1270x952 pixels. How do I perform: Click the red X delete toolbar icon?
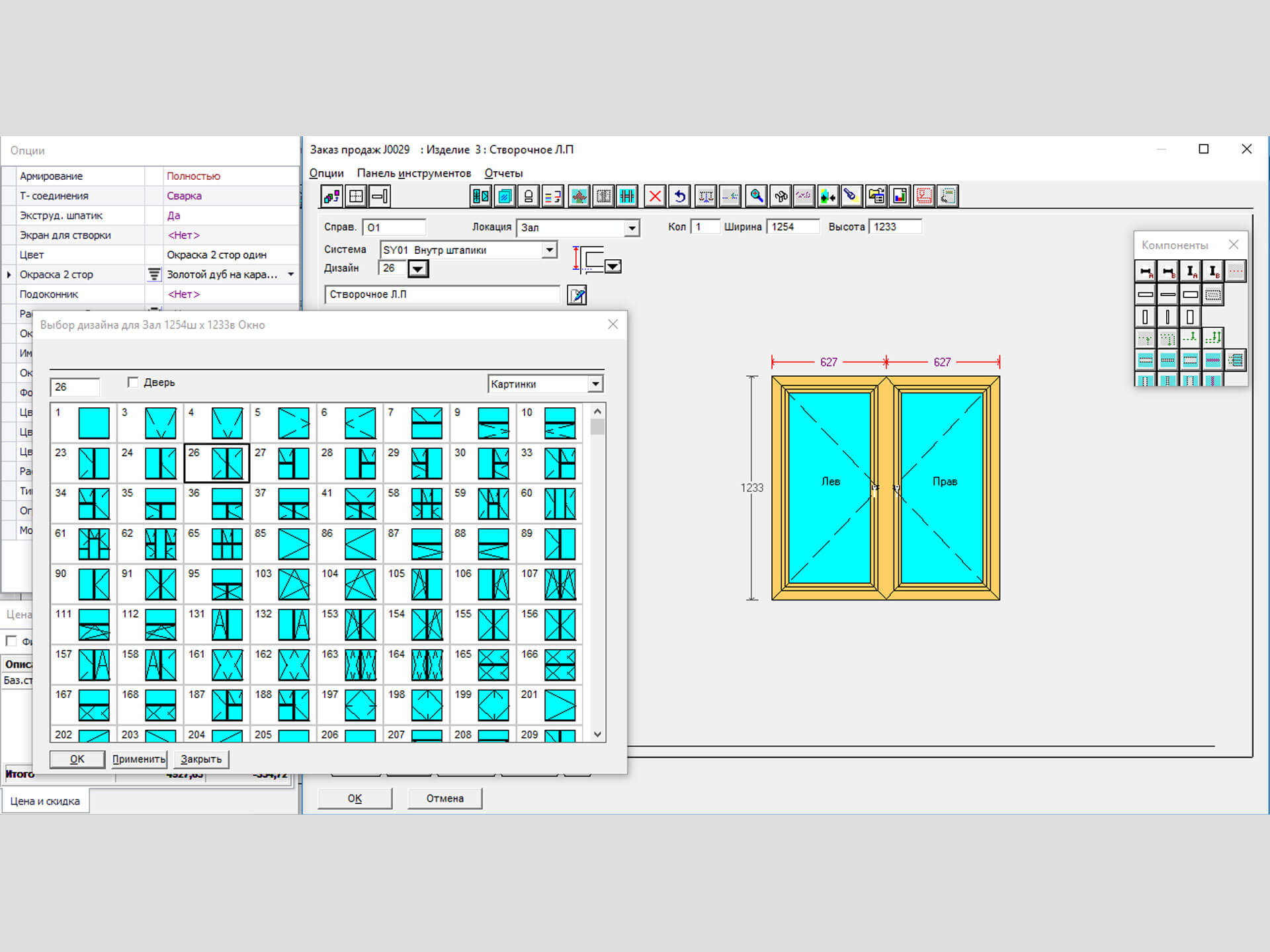pyautogui.click(x=655, y=196)
